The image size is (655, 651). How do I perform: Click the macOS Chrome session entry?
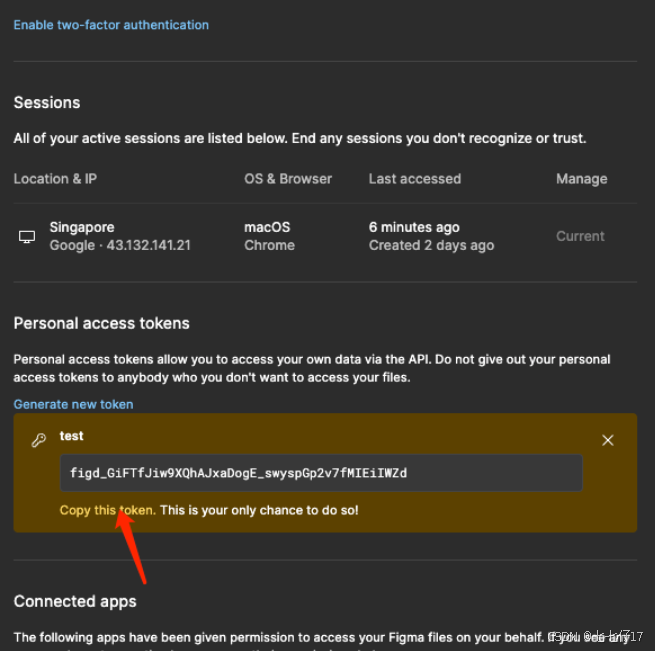coord(269,236)
